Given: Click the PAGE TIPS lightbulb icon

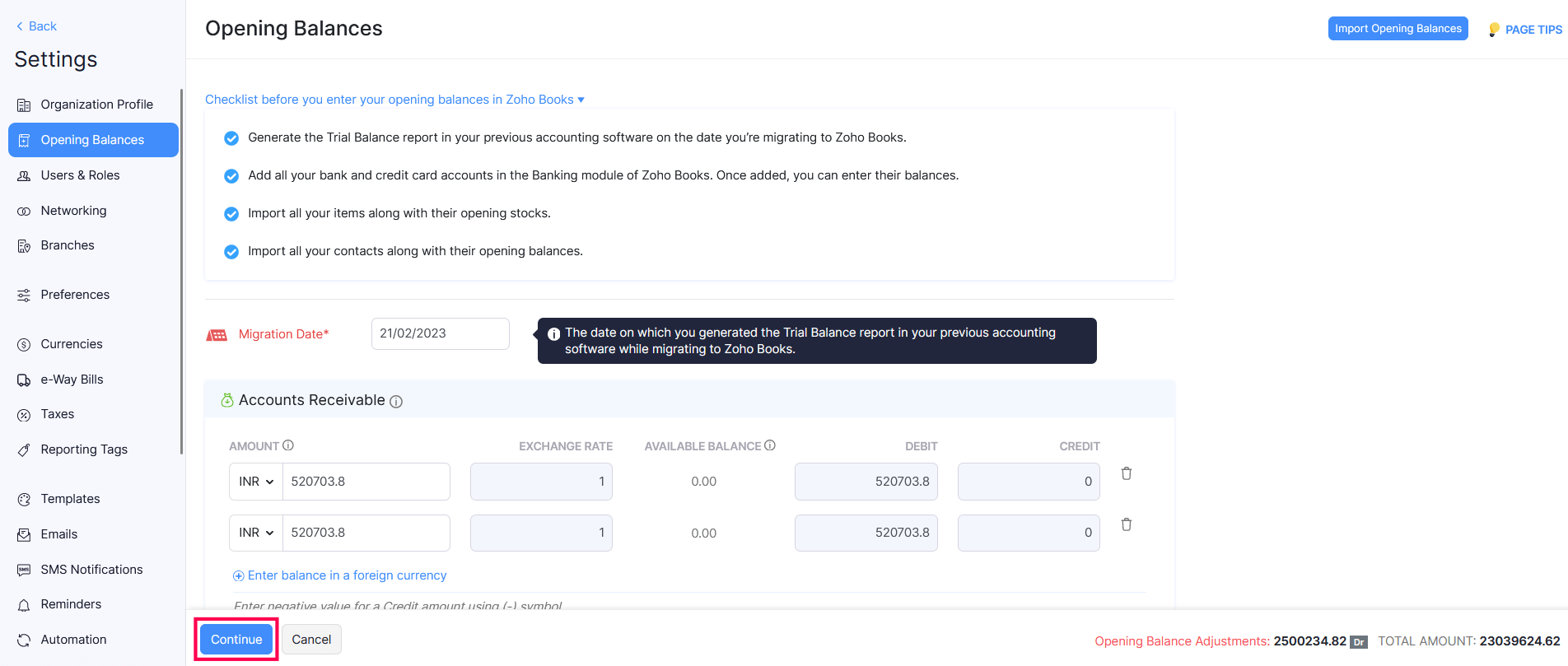Looking at the screenshot, I should point(1493,28).
